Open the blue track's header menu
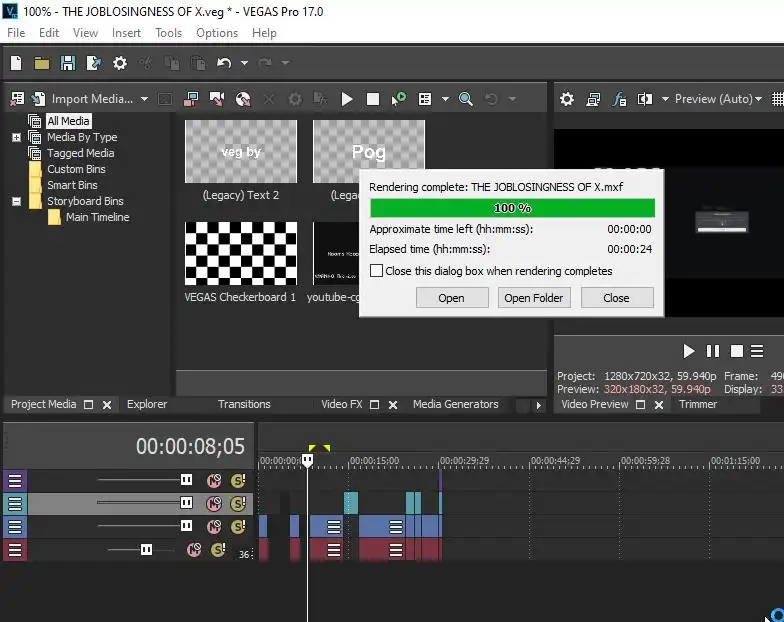This screenshot has width=784, height=622. (x=15, y=526)
